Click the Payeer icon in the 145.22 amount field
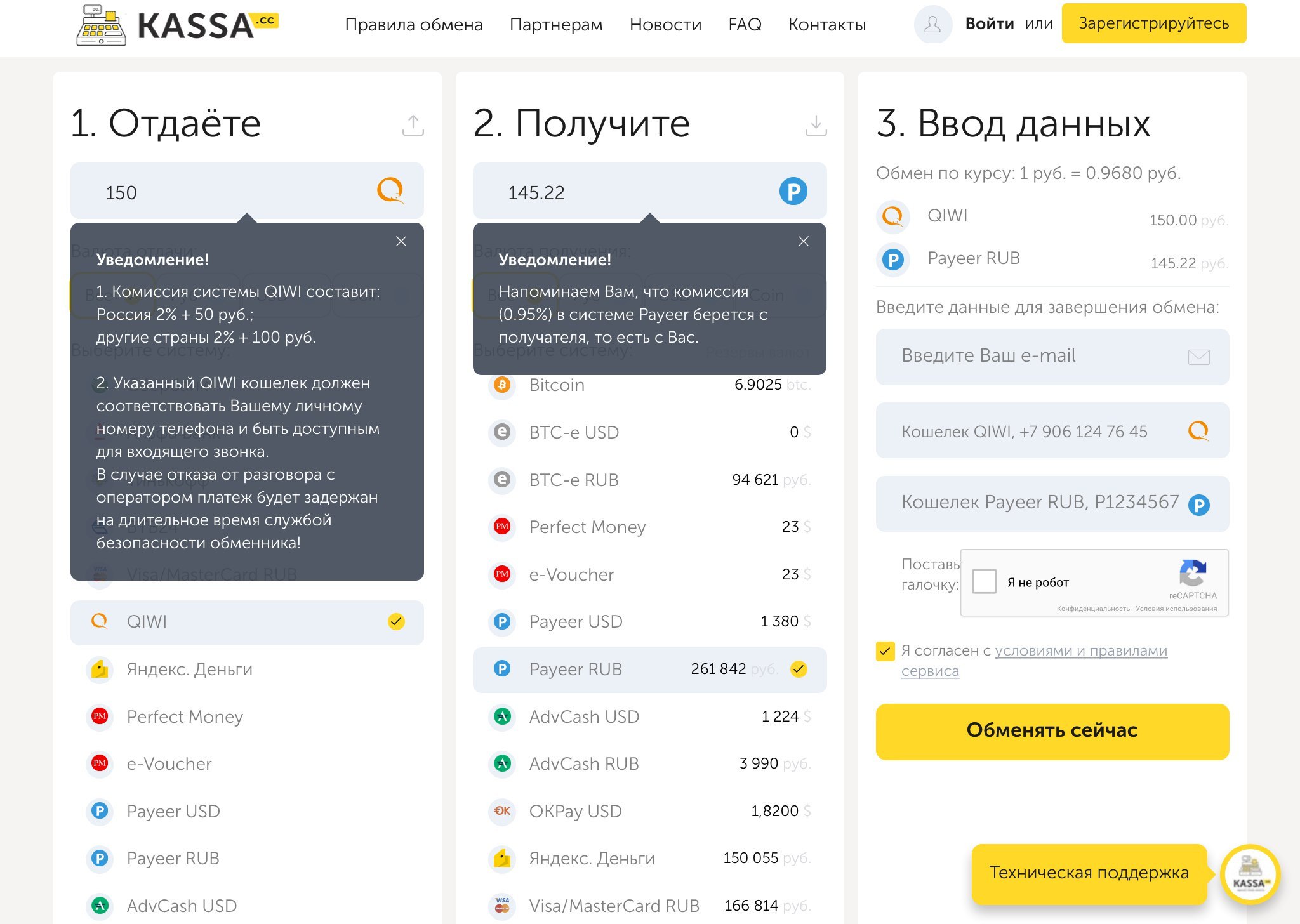This screenshot has height=924, width=1300. (x=793, y=191)
